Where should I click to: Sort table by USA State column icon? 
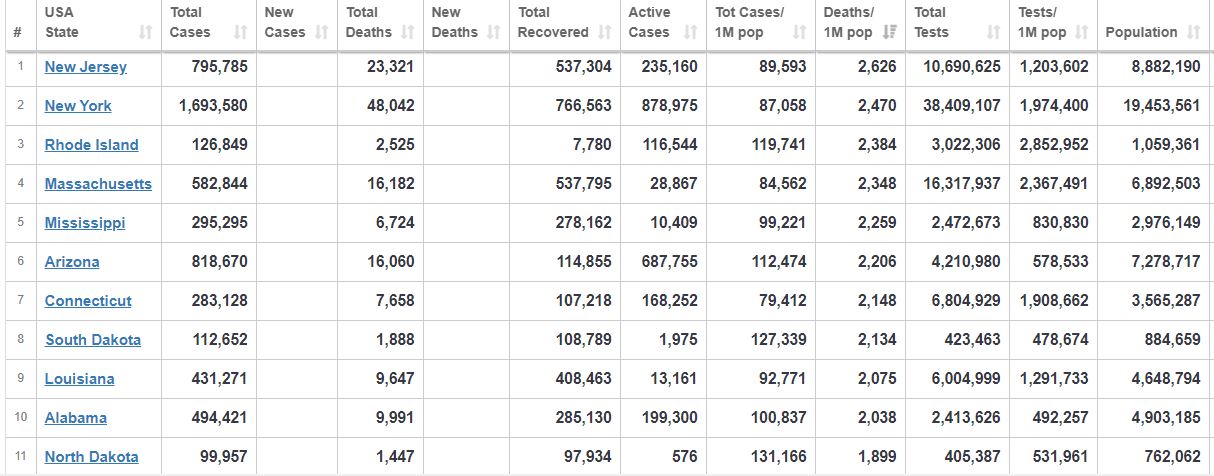coord(145,32)
